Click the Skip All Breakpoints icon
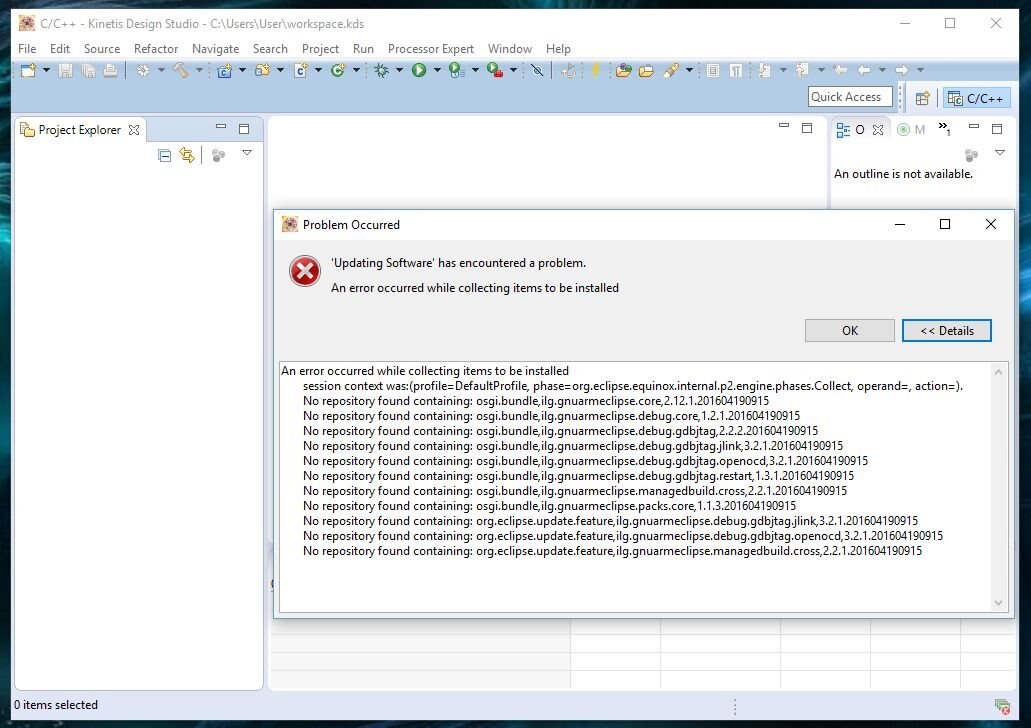 537,70
